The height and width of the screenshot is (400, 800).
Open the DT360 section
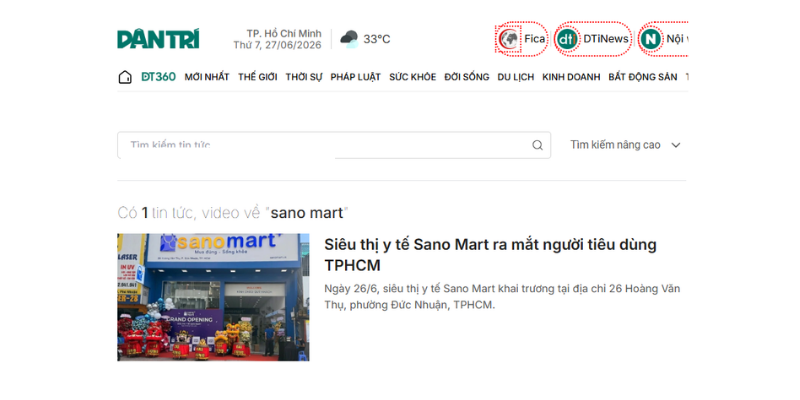point(158,77)
